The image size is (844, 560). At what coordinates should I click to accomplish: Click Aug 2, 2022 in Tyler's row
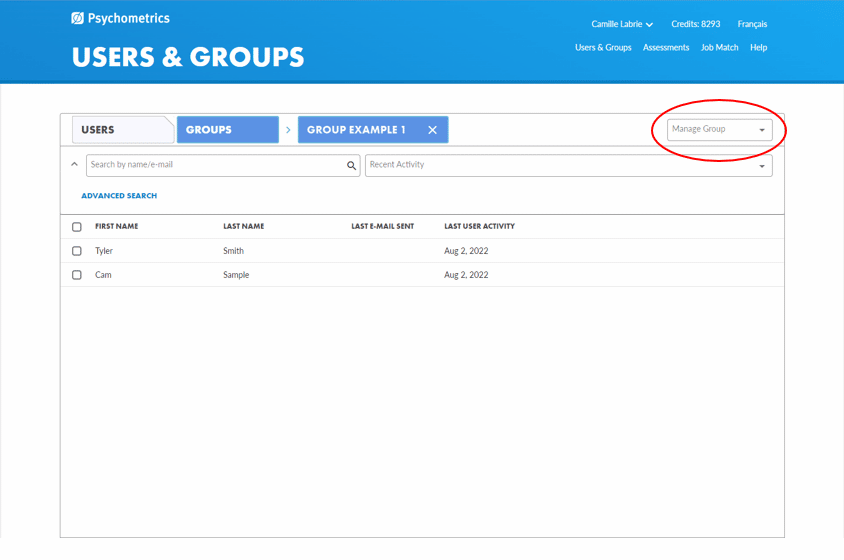click(466, 251)
